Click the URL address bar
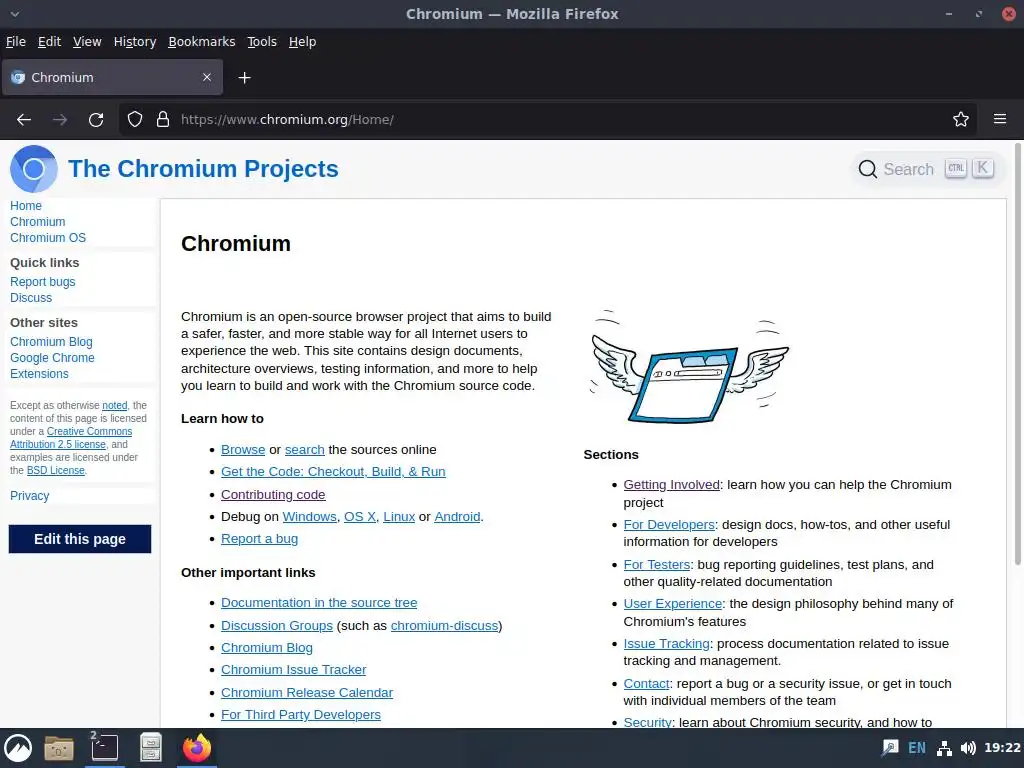The image size is (1024, 768). pyautogui.click(x=549, y=120)
